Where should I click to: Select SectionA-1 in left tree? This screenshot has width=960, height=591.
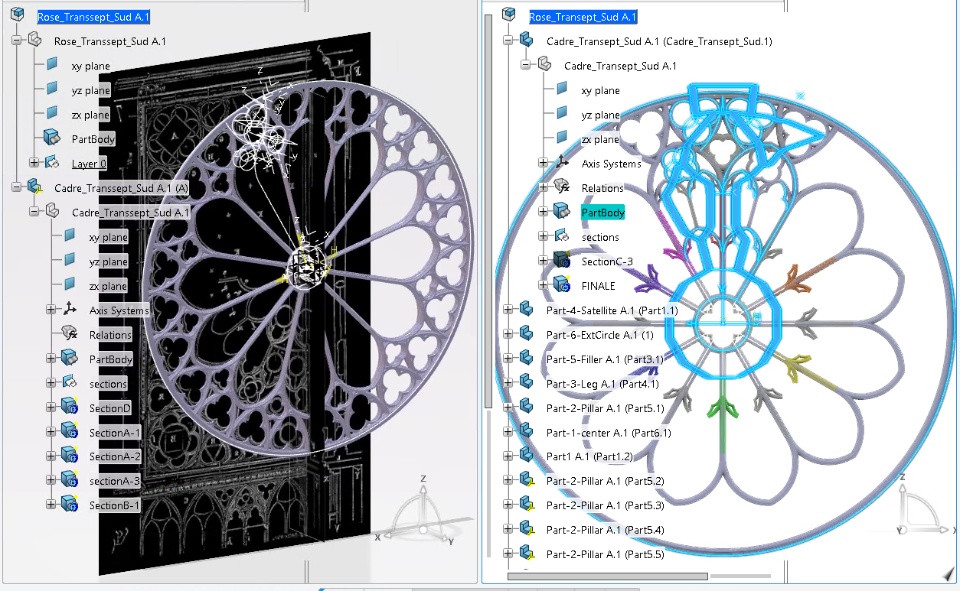click(114, 433)
